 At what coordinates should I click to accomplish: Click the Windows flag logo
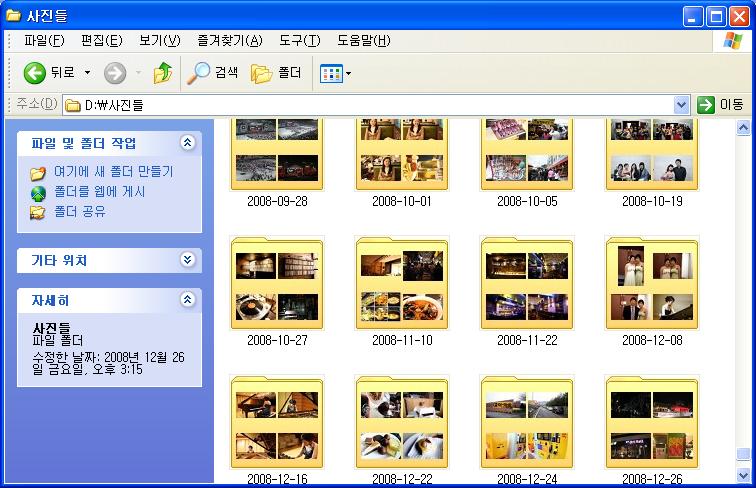tap(733, 41)
